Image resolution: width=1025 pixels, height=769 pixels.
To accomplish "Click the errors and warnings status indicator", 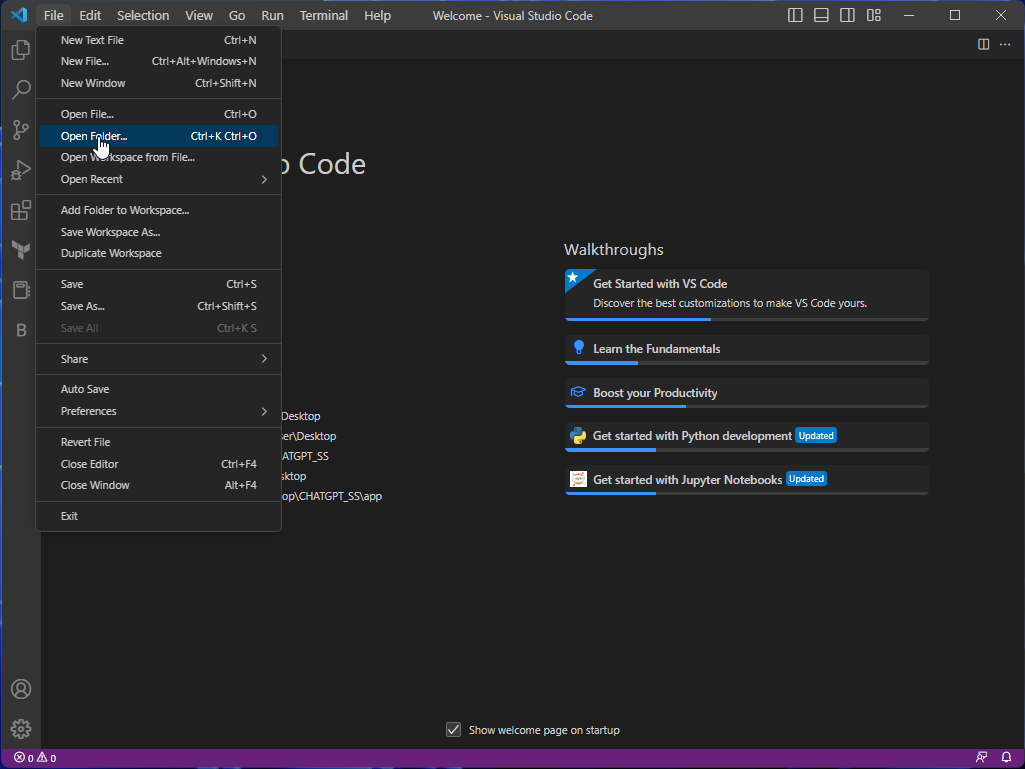I will (35, 758).
